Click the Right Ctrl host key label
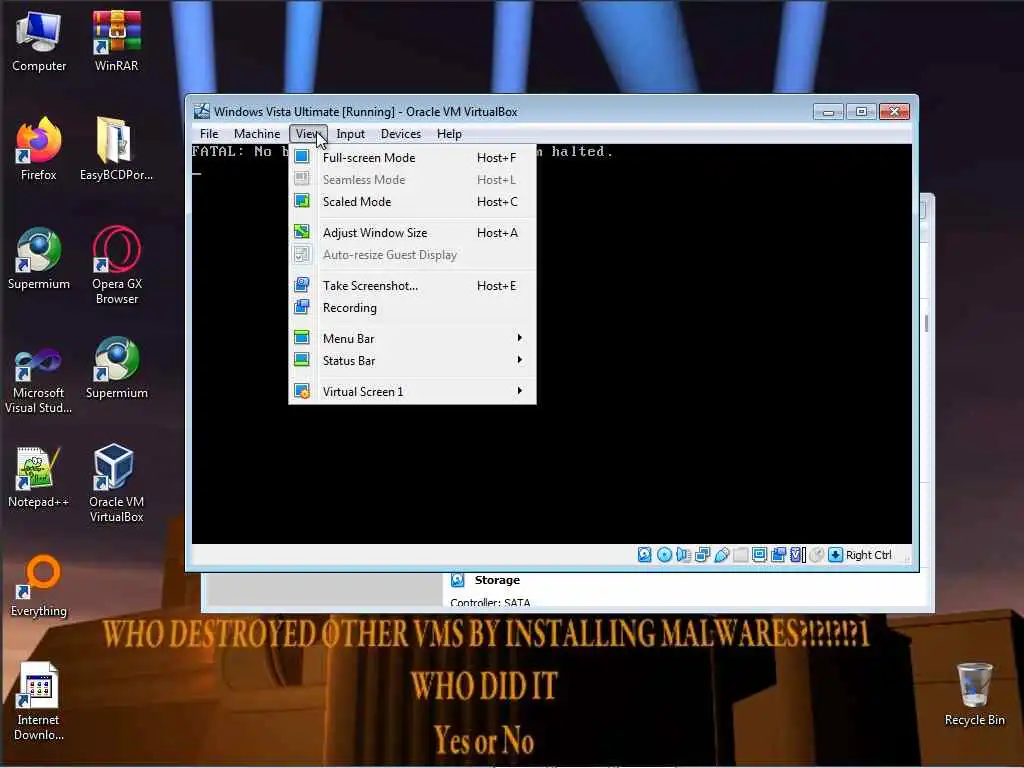Image resolution: width=1024 pixels, height=768 pixels. click(x=869, y=555)
